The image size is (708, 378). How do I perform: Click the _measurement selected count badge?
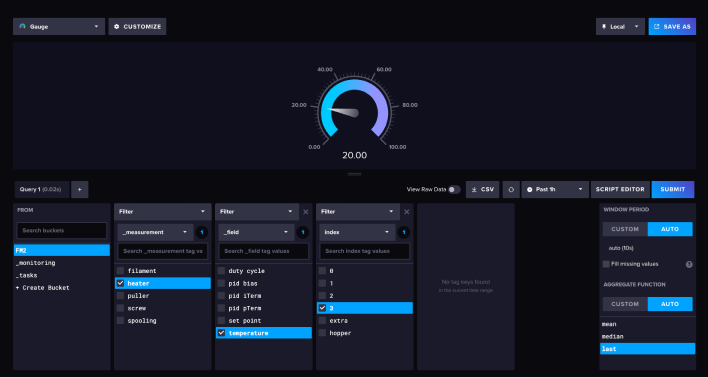tap(202, 232)
